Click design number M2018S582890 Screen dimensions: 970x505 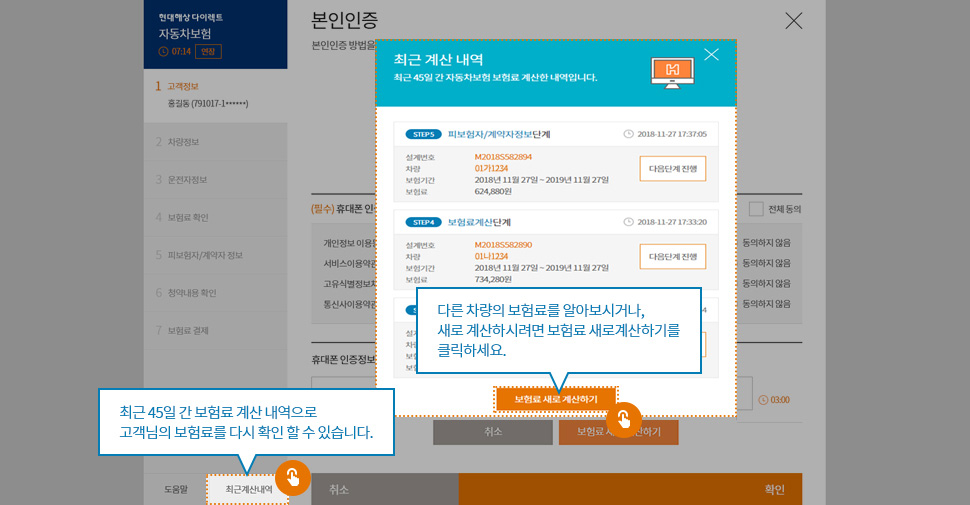coord(503,245)
